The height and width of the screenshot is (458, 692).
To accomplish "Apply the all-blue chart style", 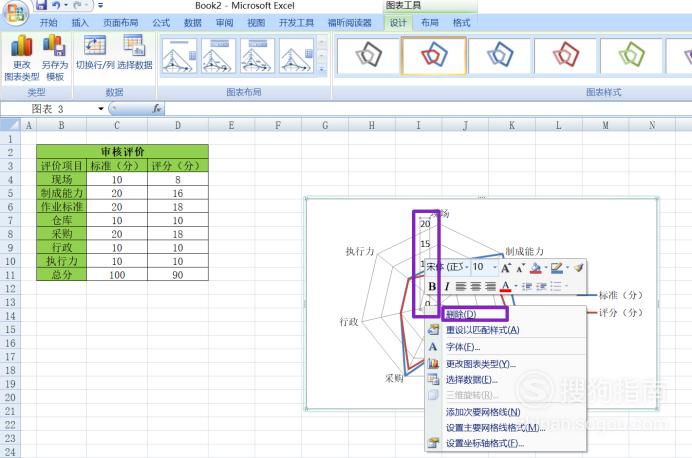I will coord(500,56).
